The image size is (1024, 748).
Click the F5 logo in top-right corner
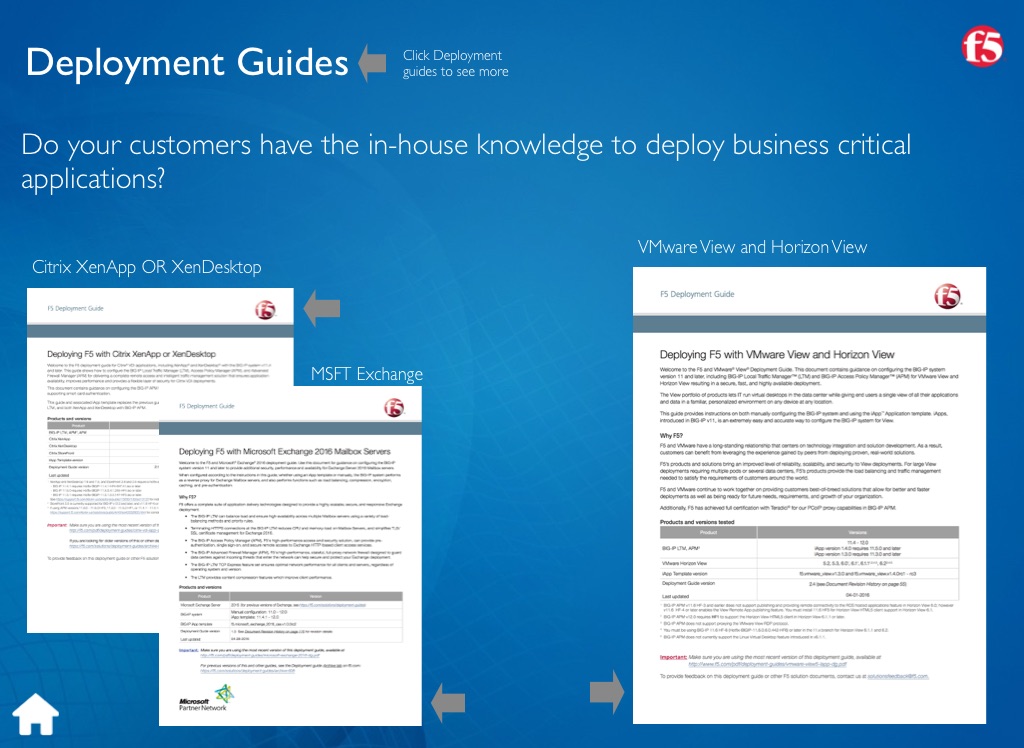tap(979, 45)
